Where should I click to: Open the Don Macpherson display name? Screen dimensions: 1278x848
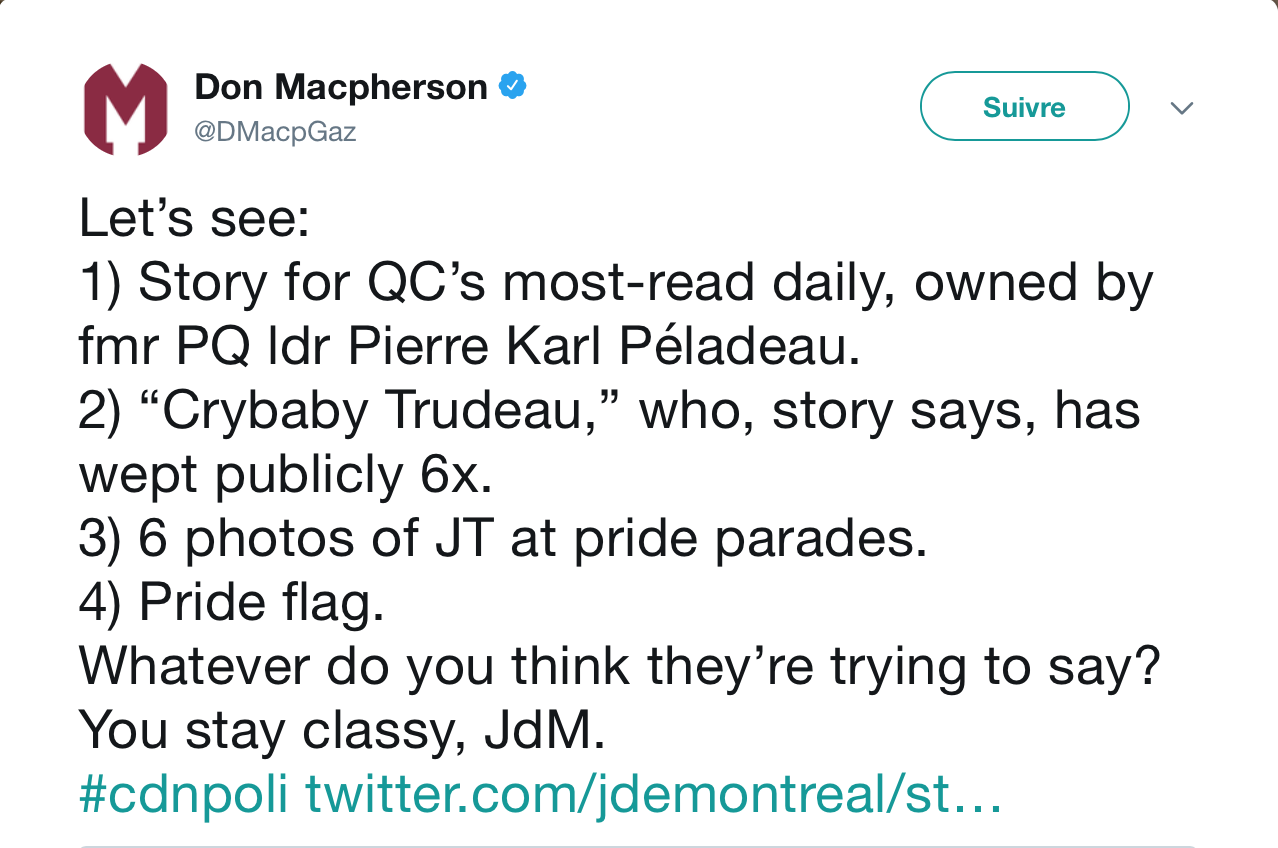341,87
